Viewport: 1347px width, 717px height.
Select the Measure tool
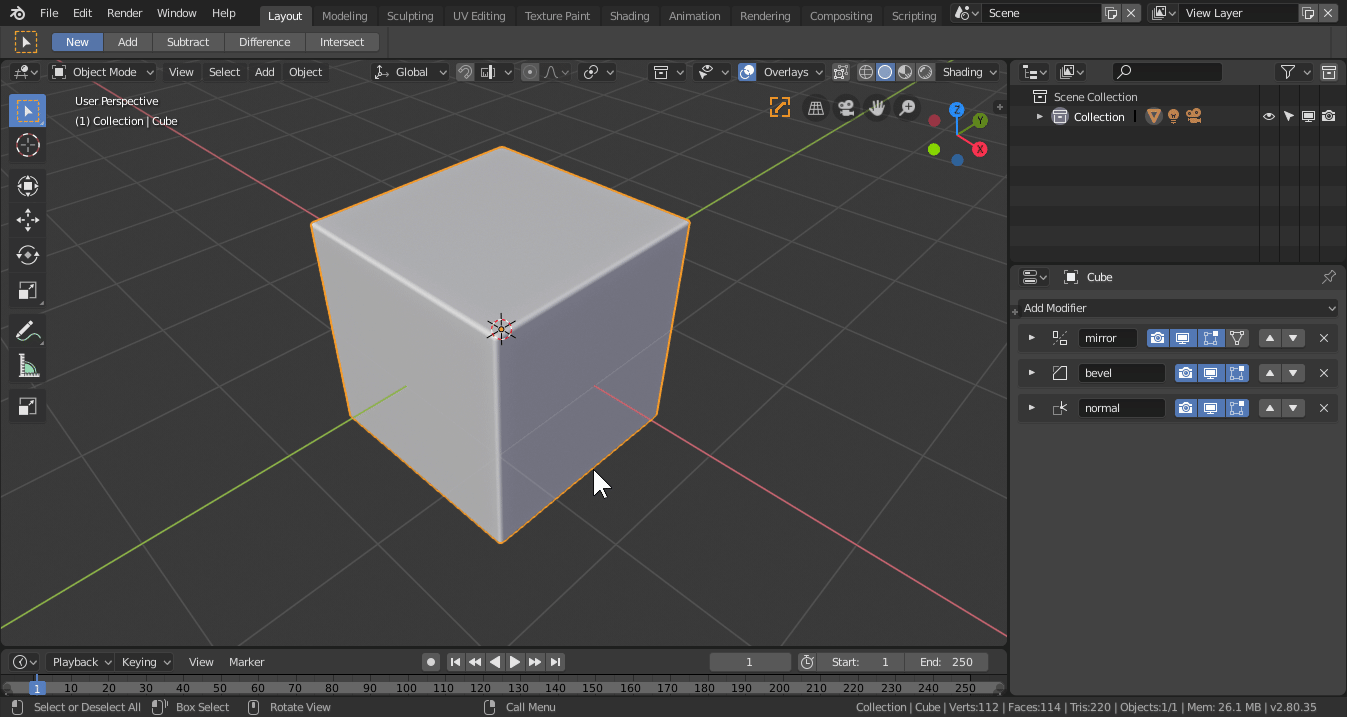pos(28,367)
